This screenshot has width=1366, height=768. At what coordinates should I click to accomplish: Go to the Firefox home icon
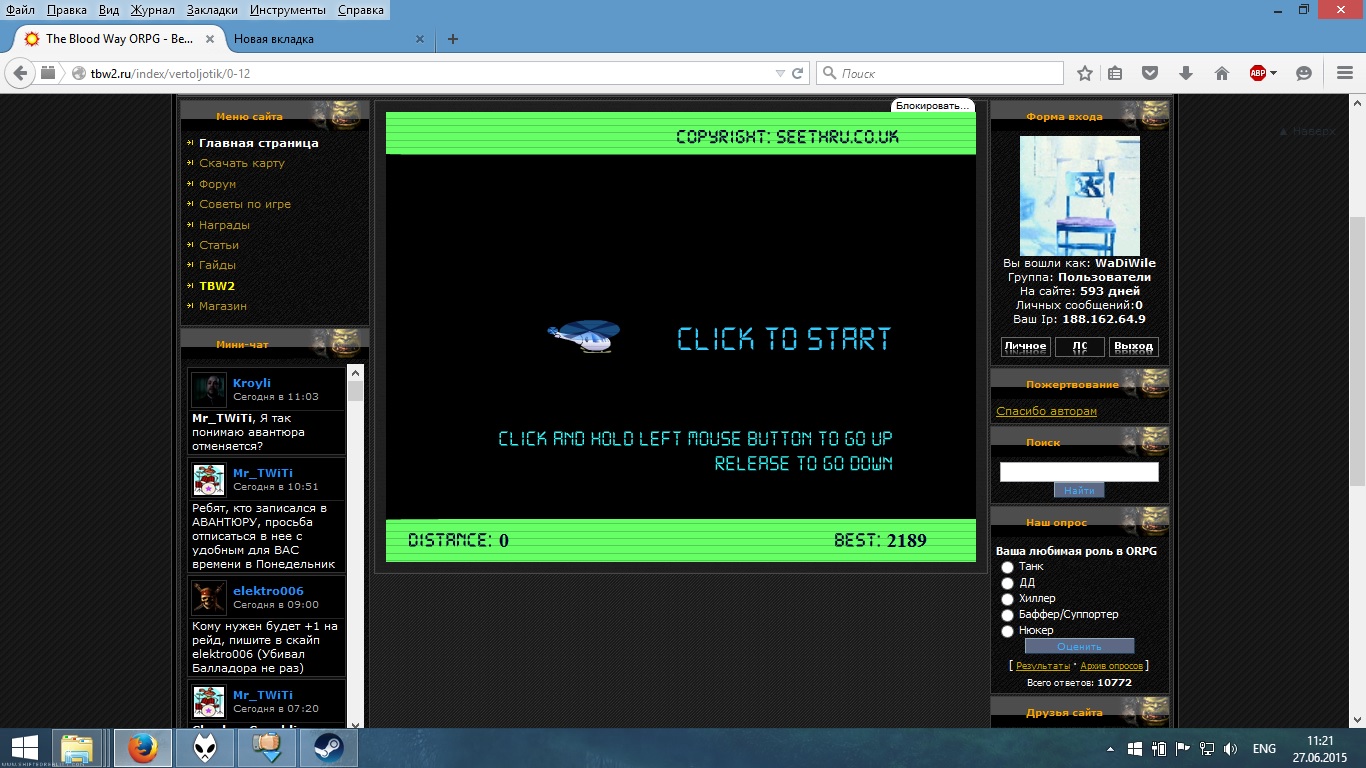point(1221,73)
